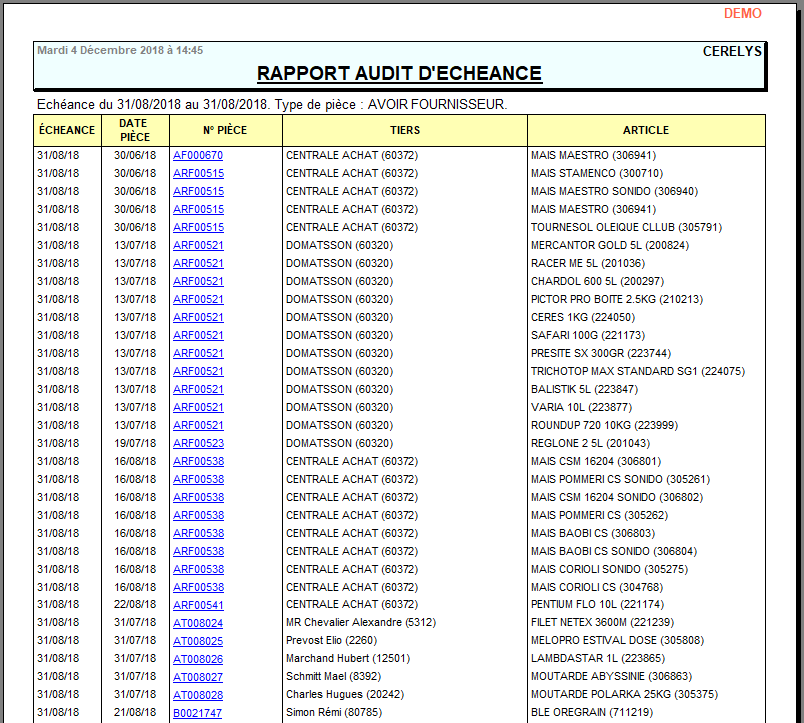Open AT008024 link for MR Chevalier Alexandre
804x723 pixels.
pos(198,623)
